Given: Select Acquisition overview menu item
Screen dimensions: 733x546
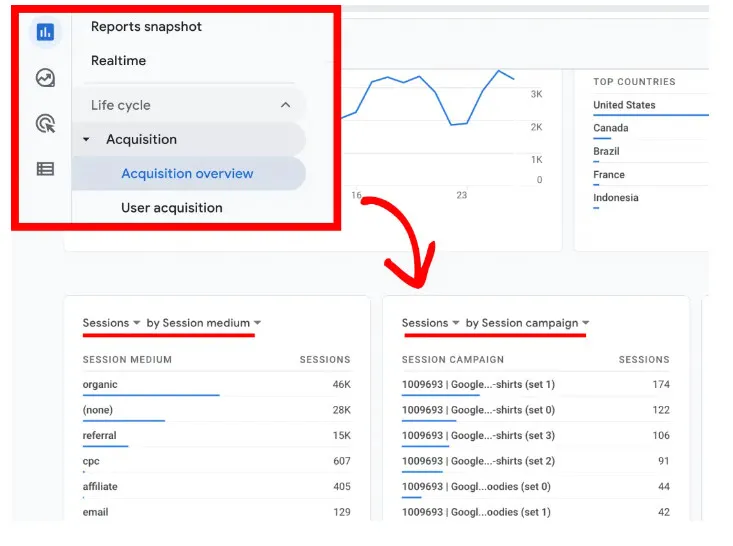Looking at the screenshot, I should pos(187,174).
